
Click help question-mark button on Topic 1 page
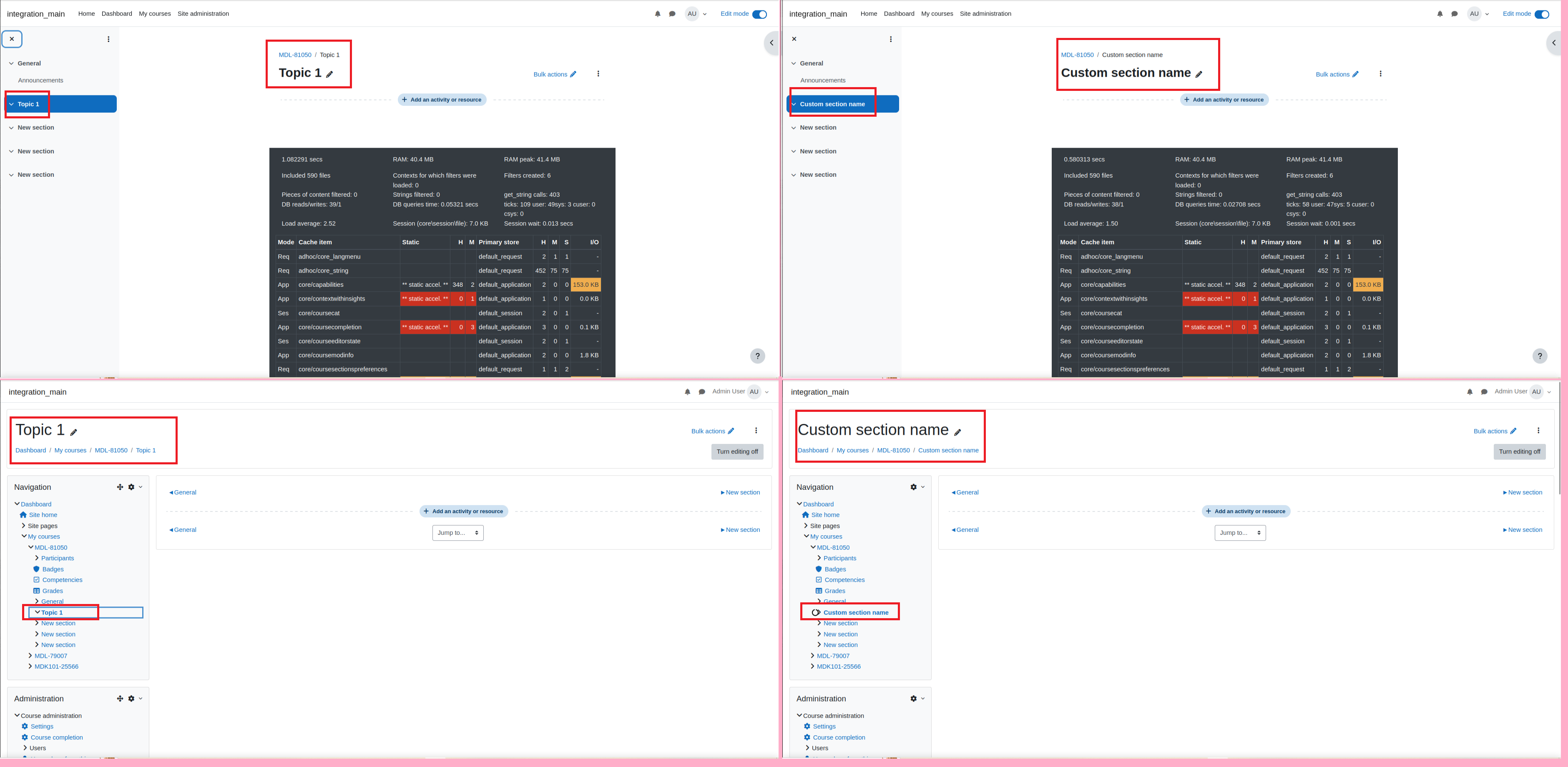pyautogui.click(x=757, y=356)
